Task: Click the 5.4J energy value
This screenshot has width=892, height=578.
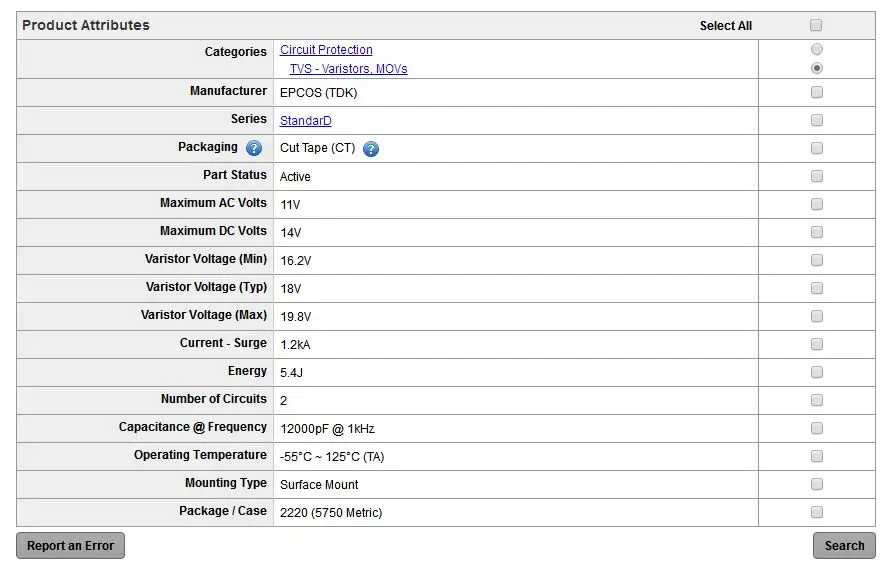Action: tap(291, 373)
